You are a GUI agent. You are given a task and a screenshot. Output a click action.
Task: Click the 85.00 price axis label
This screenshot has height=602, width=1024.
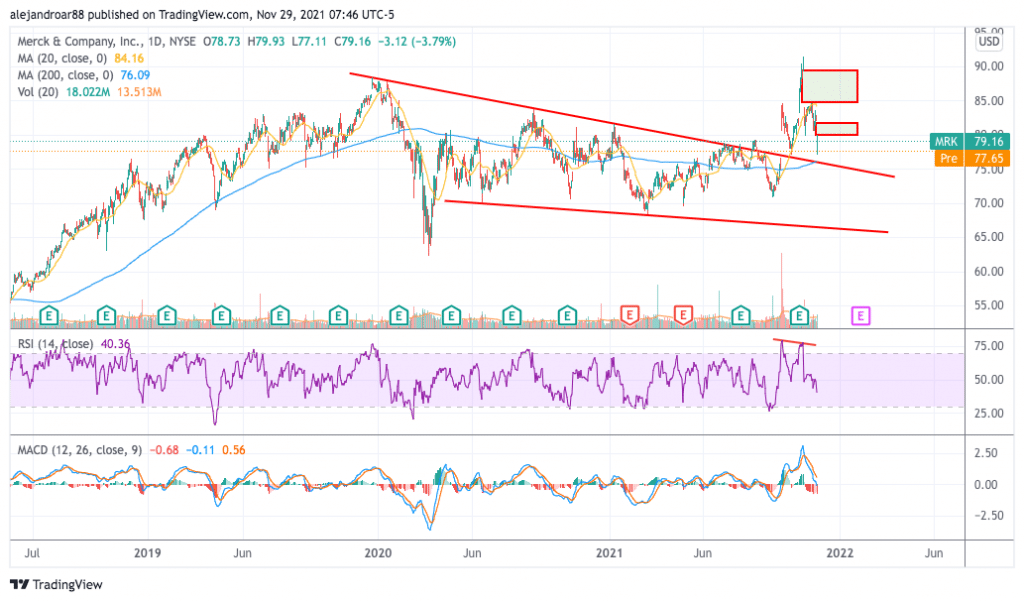click(988, 101)
